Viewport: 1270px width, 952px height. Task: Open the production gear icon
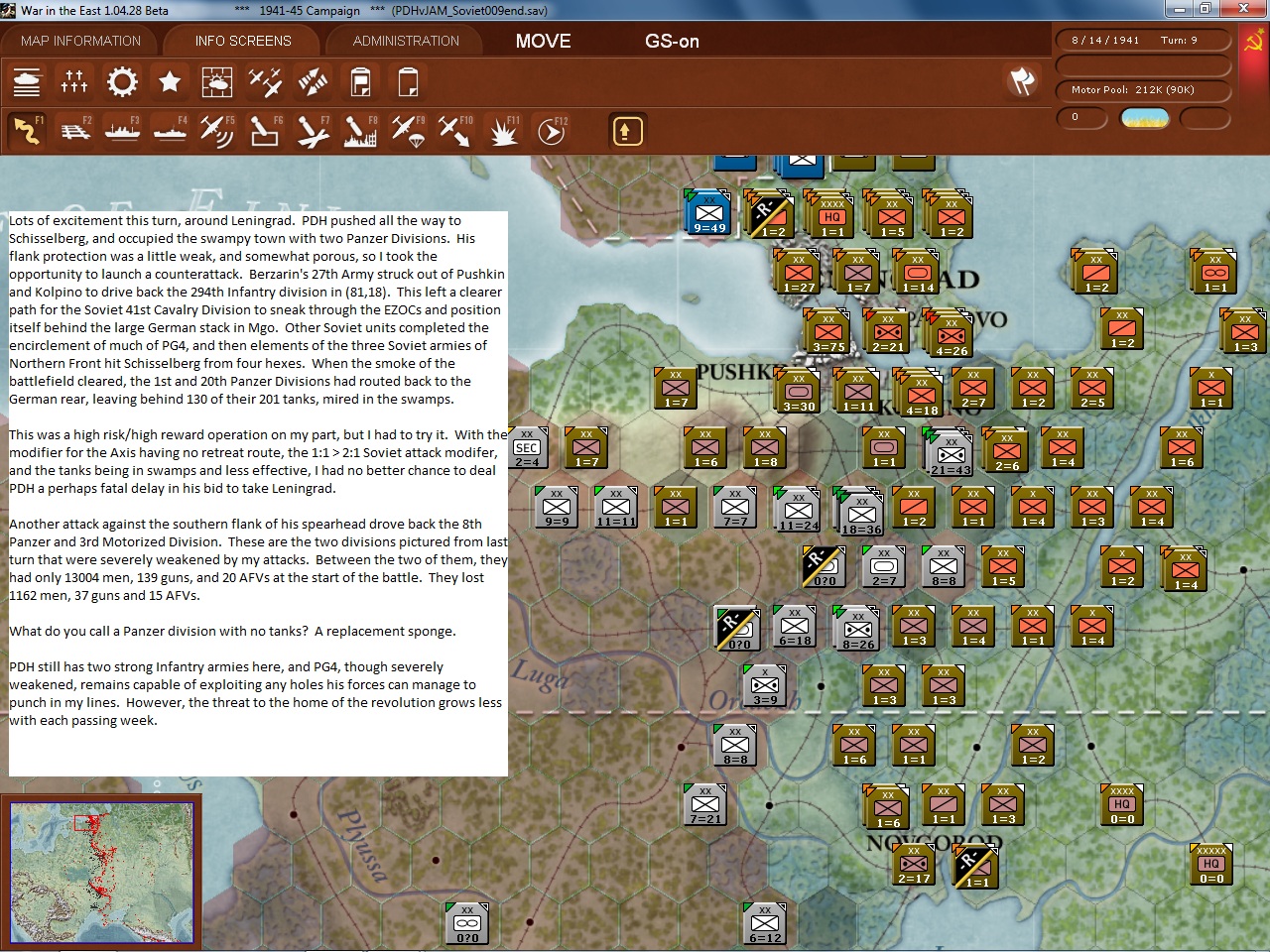click(122, 81)
